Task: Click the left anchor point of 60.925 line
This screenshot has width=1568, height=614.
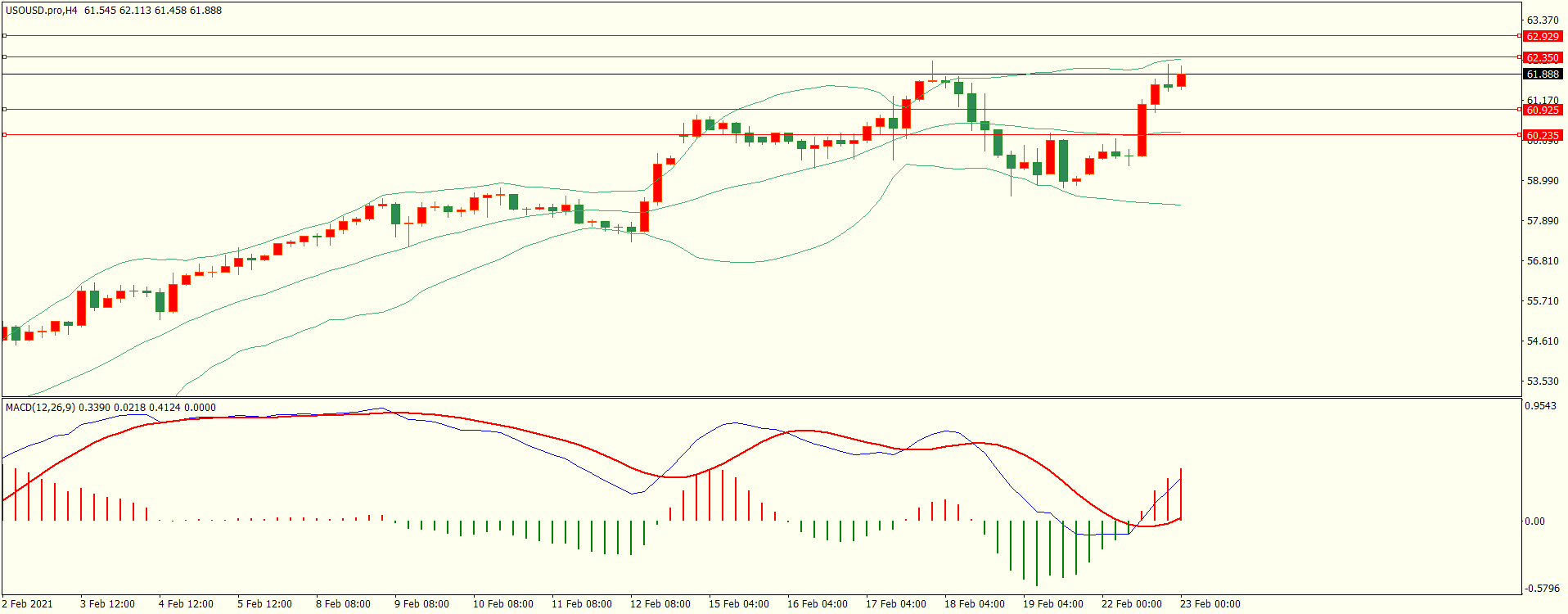Action: (x=5, y=109)
